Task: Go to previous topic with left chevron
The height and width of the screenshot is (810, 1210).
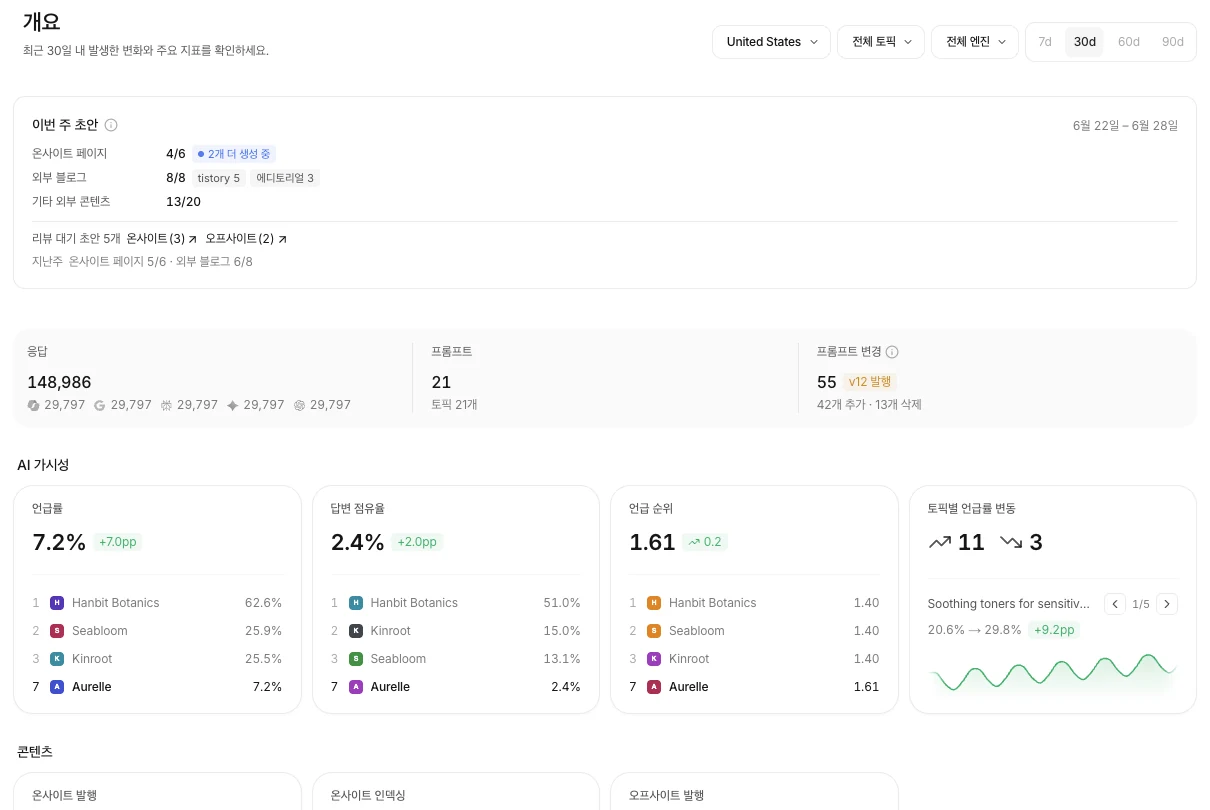Action: pyautogui.click(x=1115, y=604)
